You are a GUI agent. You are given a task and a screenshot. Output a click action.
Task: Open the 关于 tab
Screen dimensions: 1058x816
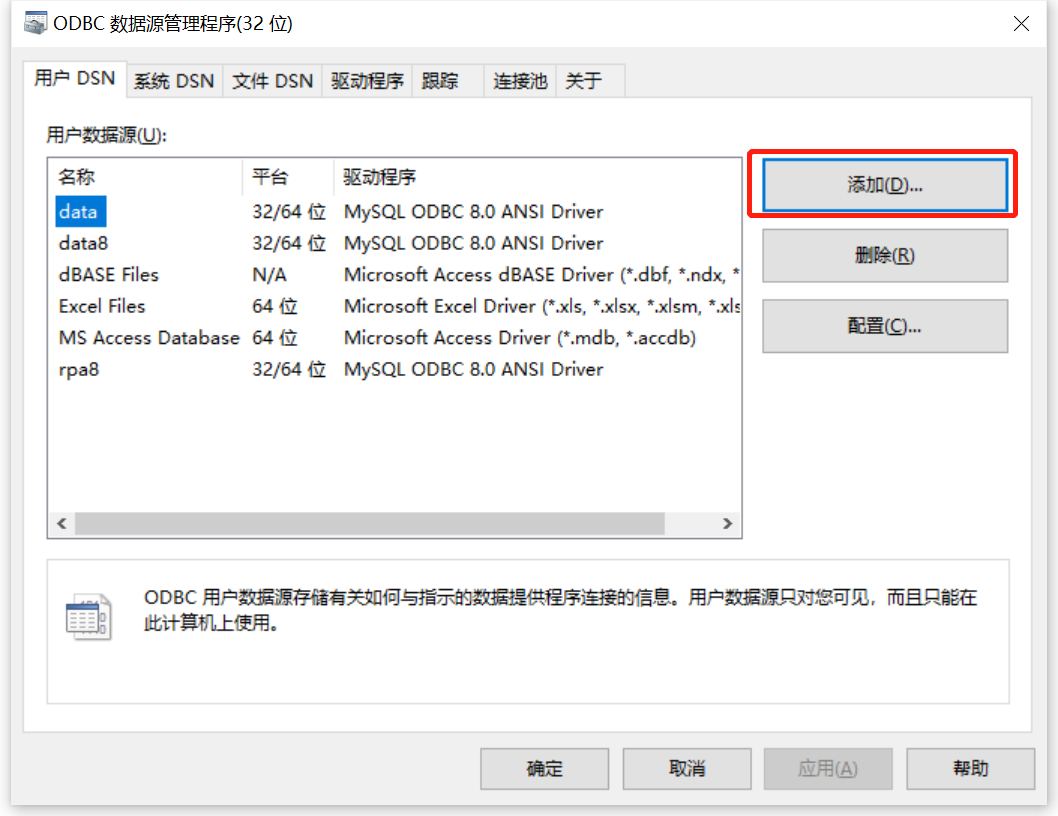click(584, 80)
